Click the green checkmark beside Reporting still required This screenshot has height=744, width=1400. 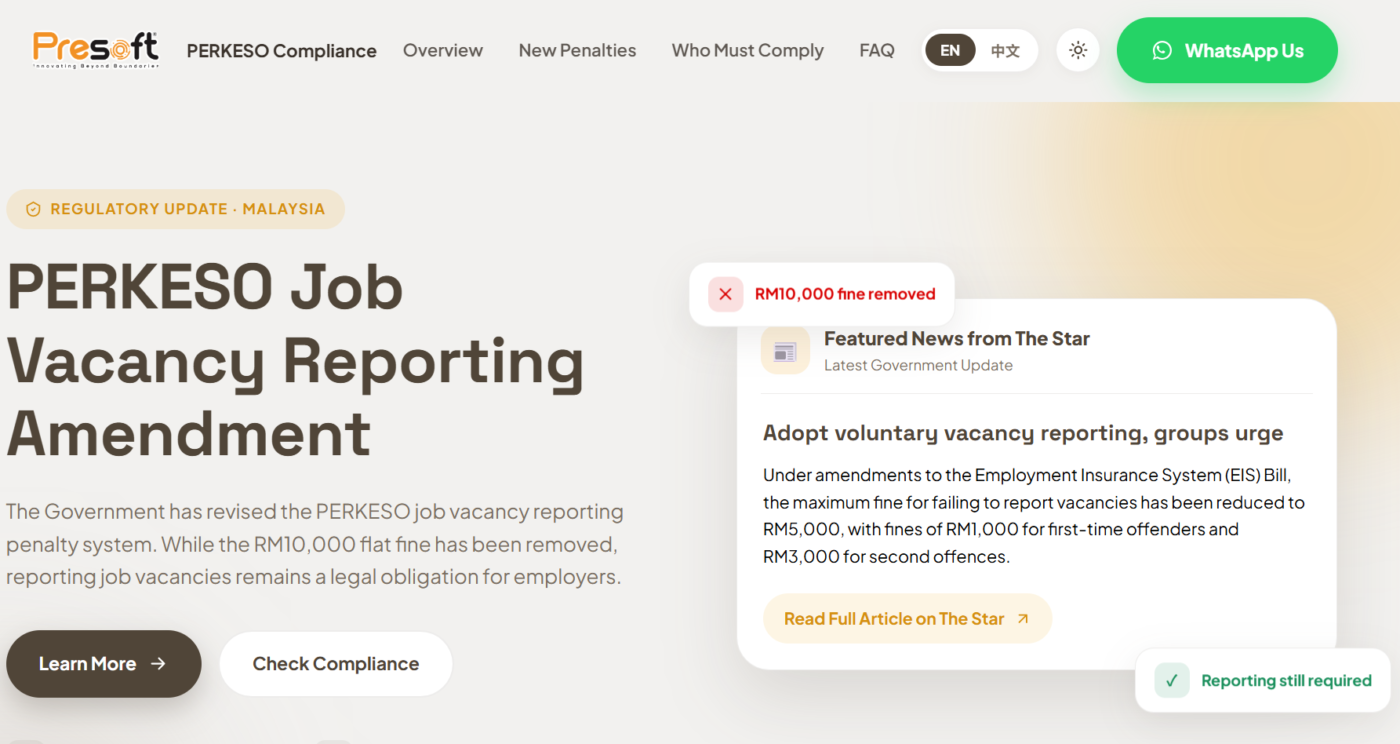click(1172, 681)
